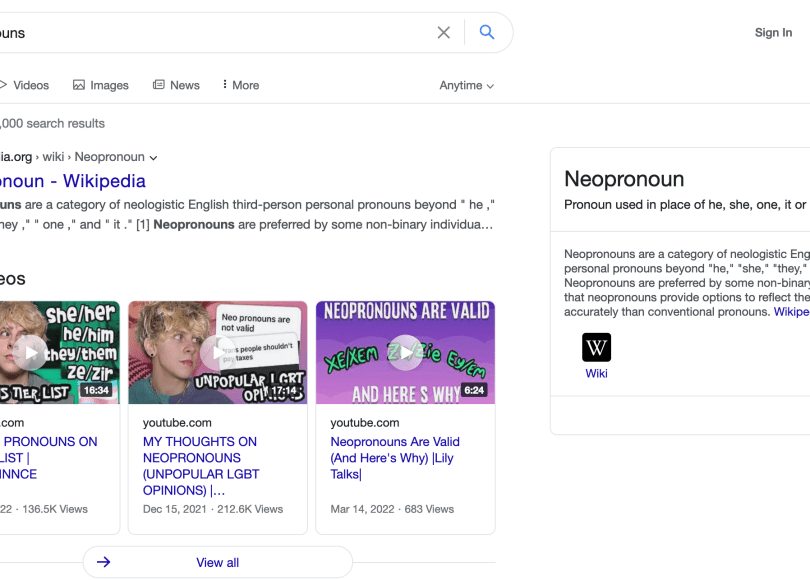Screen dimensions: 810x580
Task: Click View all videos button
Action: pyautogui.click(x=217, y=562)
